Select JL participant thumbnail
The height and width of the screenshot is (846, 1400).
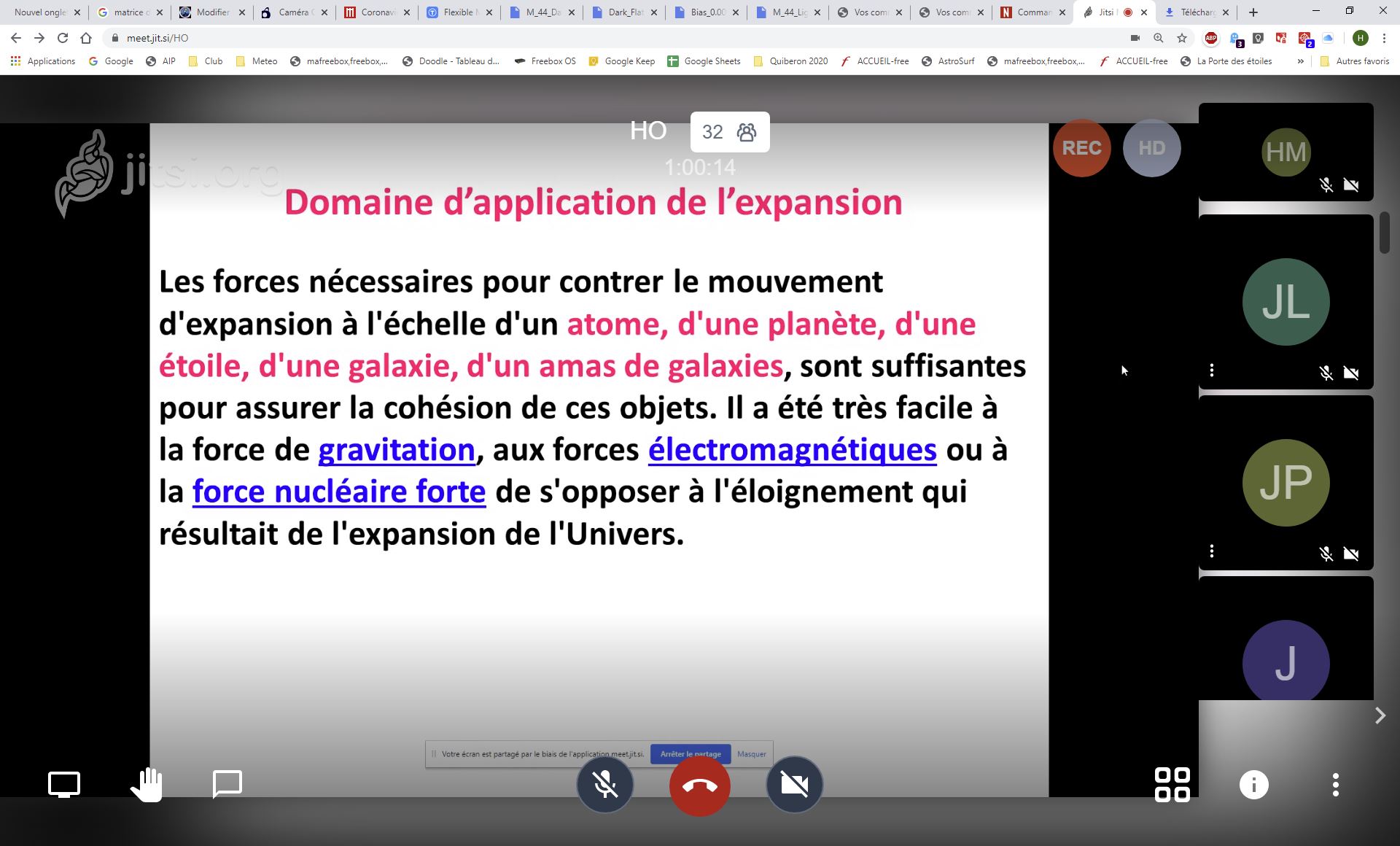tap(1286, 302)
